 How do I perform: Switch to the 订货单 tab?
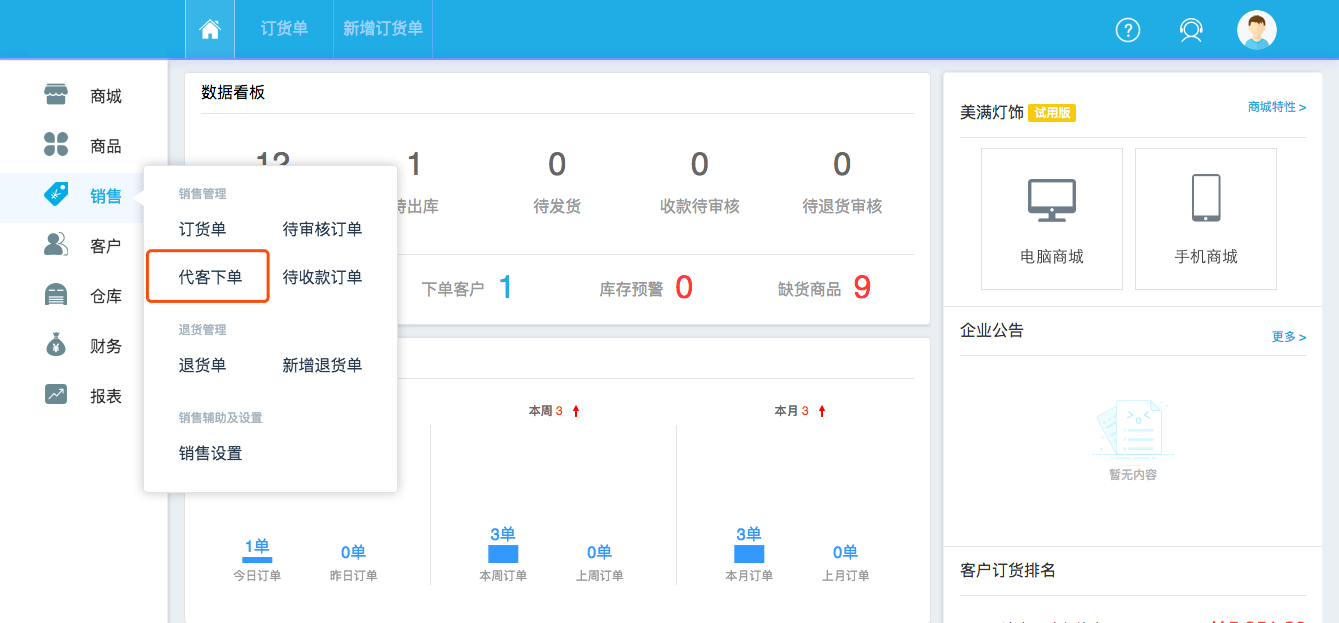(284, 29)
